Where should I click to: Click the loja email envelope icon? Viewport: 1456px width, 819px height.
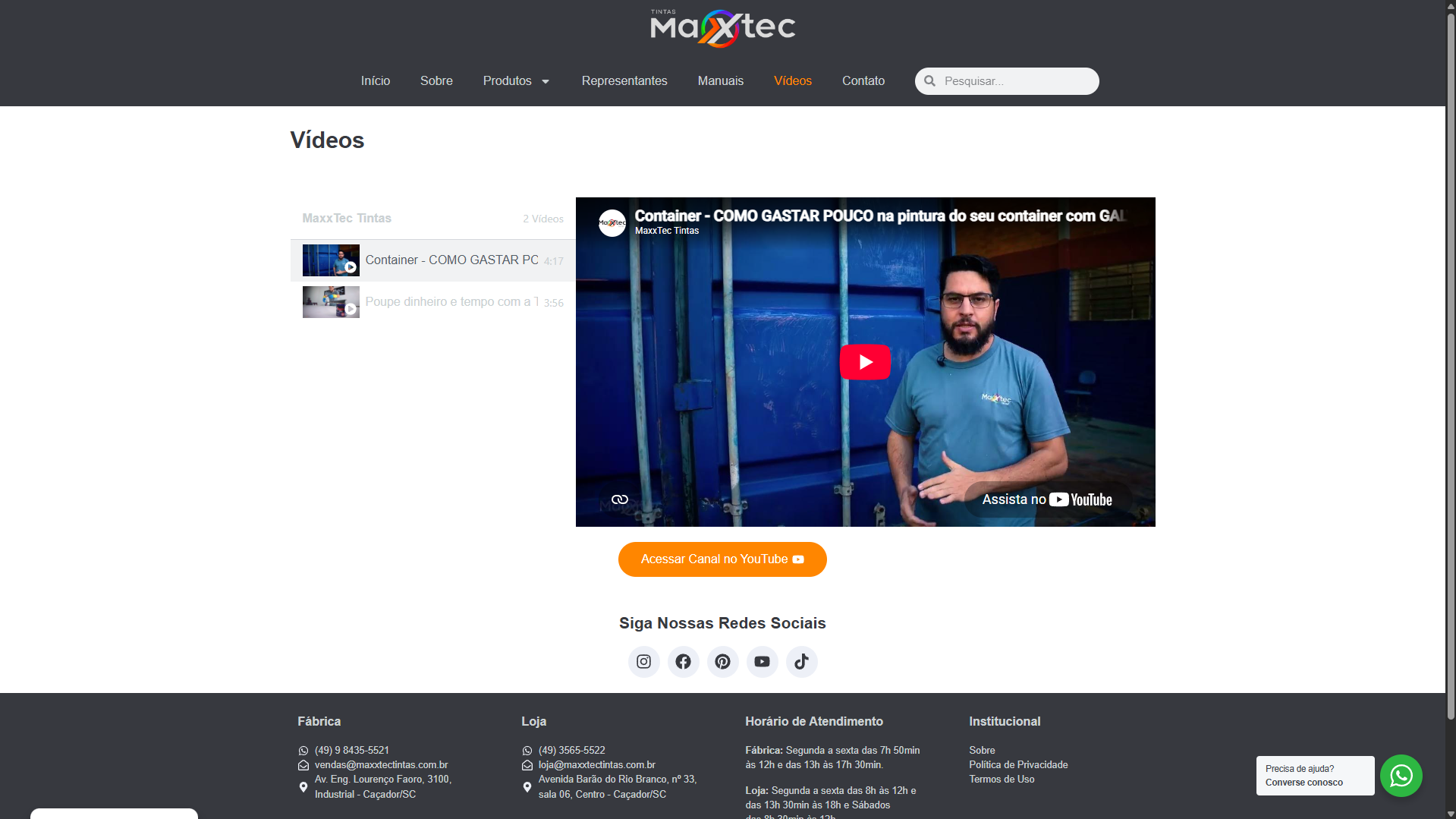point(527,765)
